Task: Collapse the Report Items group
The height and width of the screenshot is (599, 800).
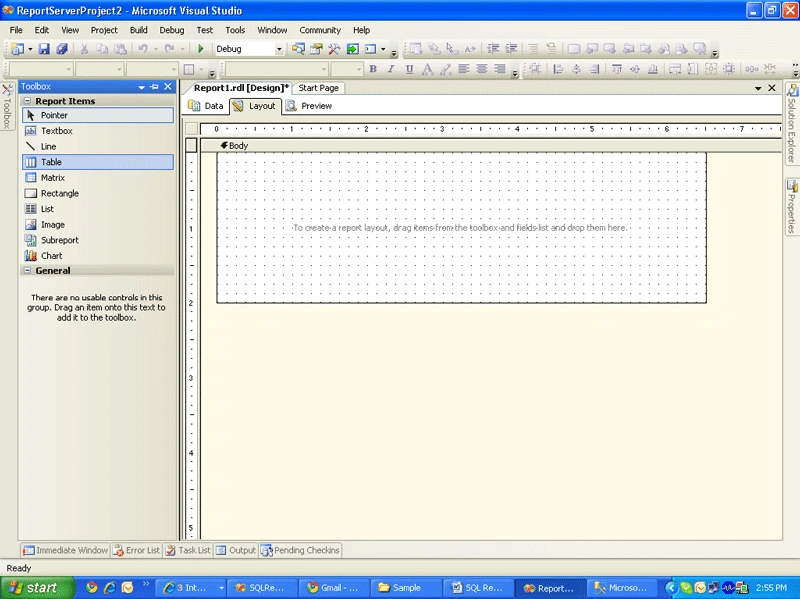Action: (x=28, y=101)
